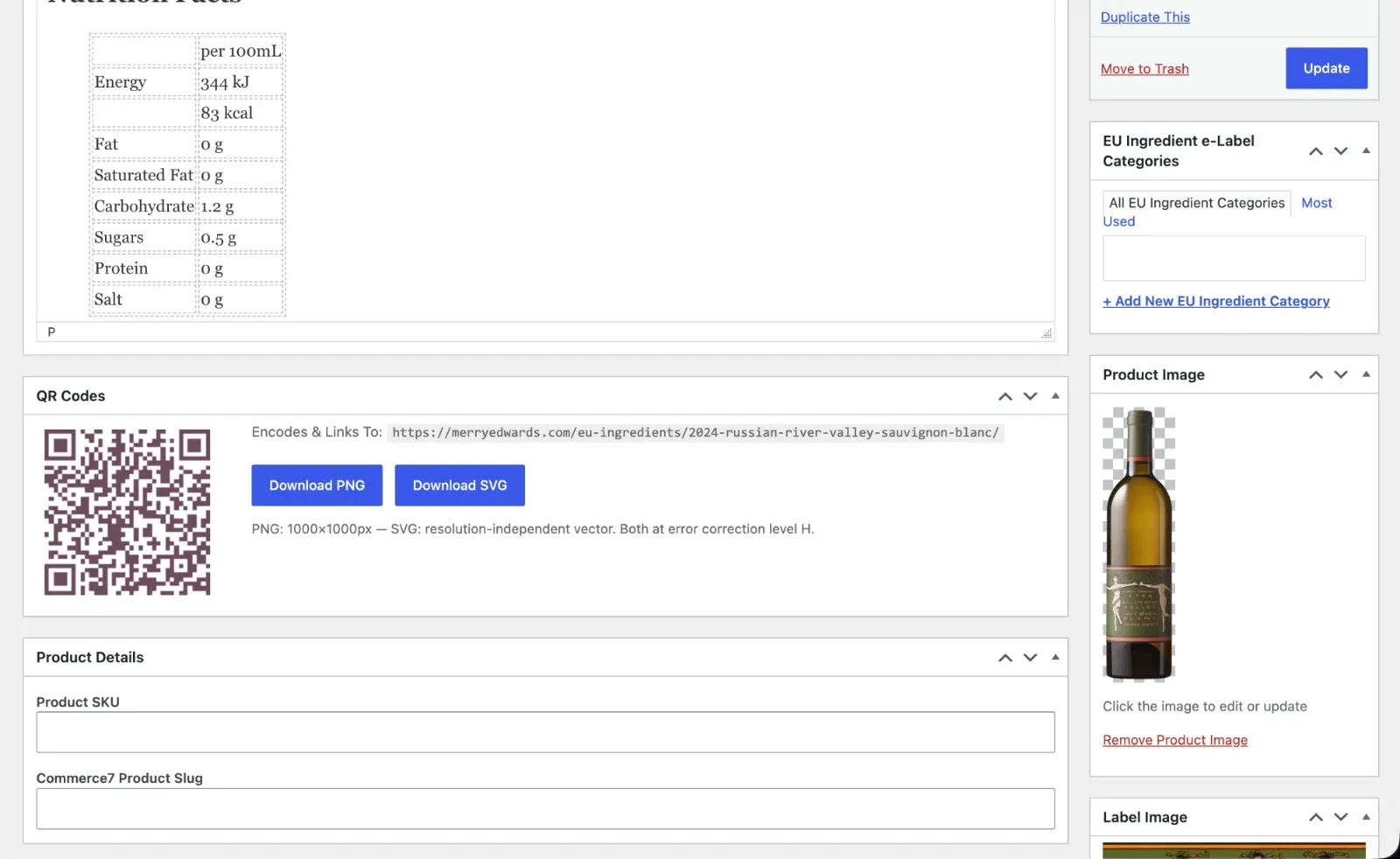The image size is (1400, 859).
Task: Click the 'Carbohydrate' table cell
Action: tap(143, 206)
